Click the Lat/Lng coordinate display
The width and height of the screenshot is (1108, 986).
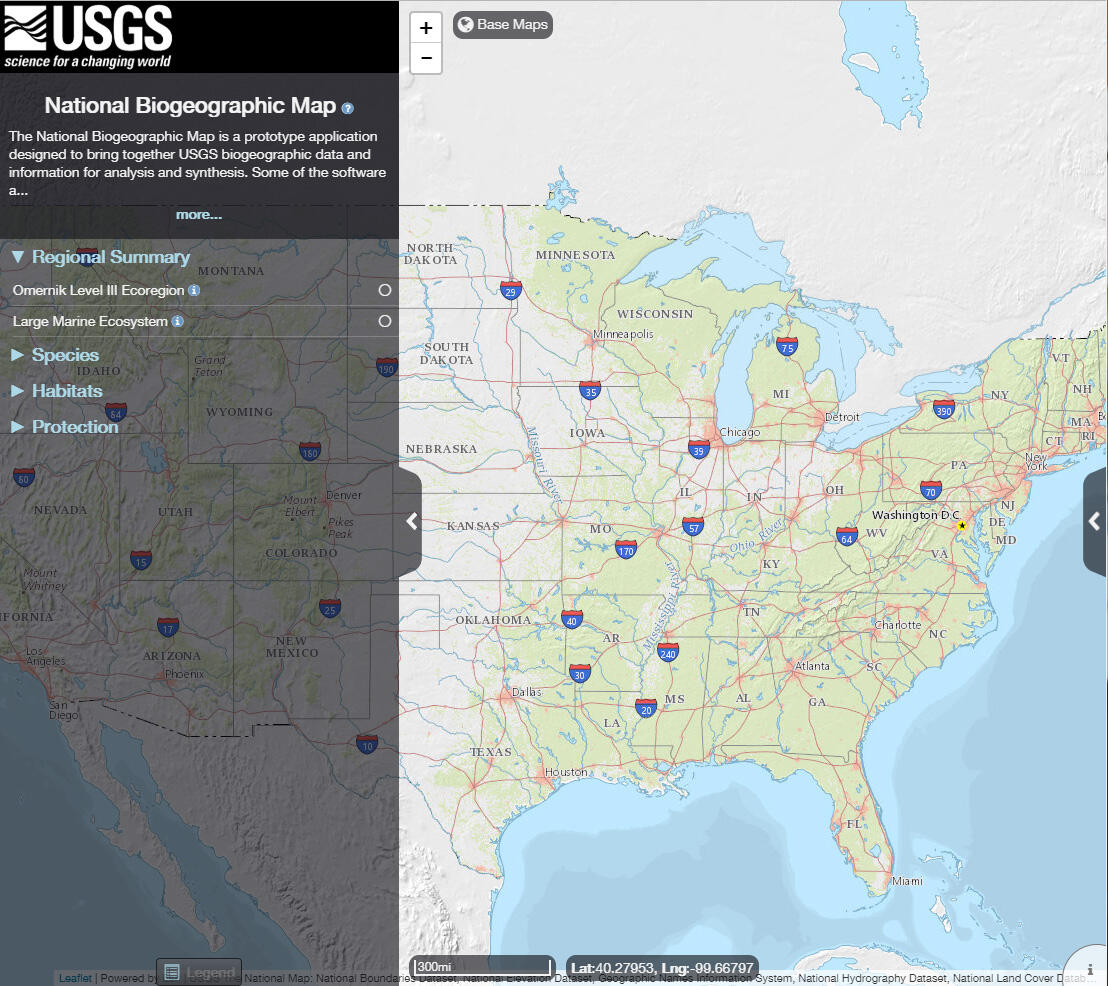(x=663, y=968)
